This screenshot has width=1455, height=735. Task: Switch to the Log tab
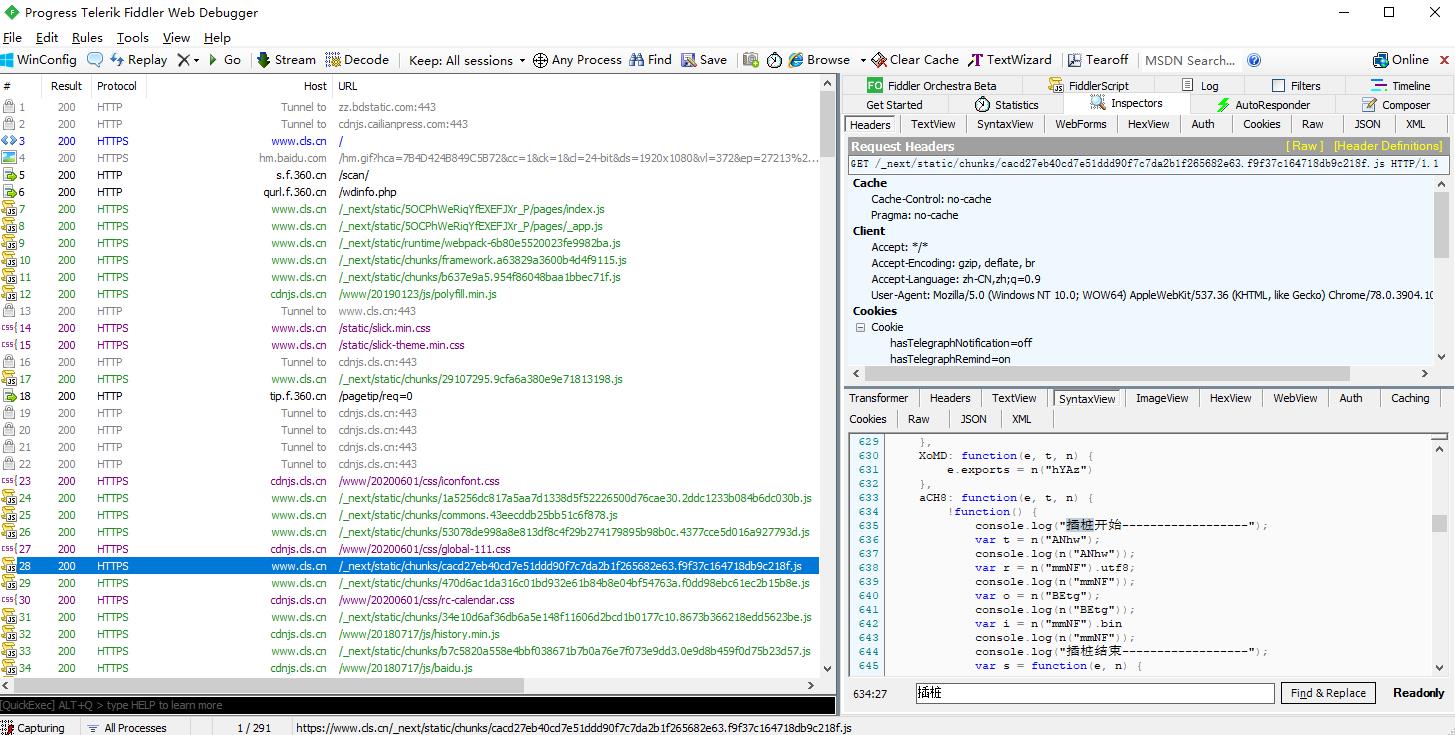[x=1200, y=86]
